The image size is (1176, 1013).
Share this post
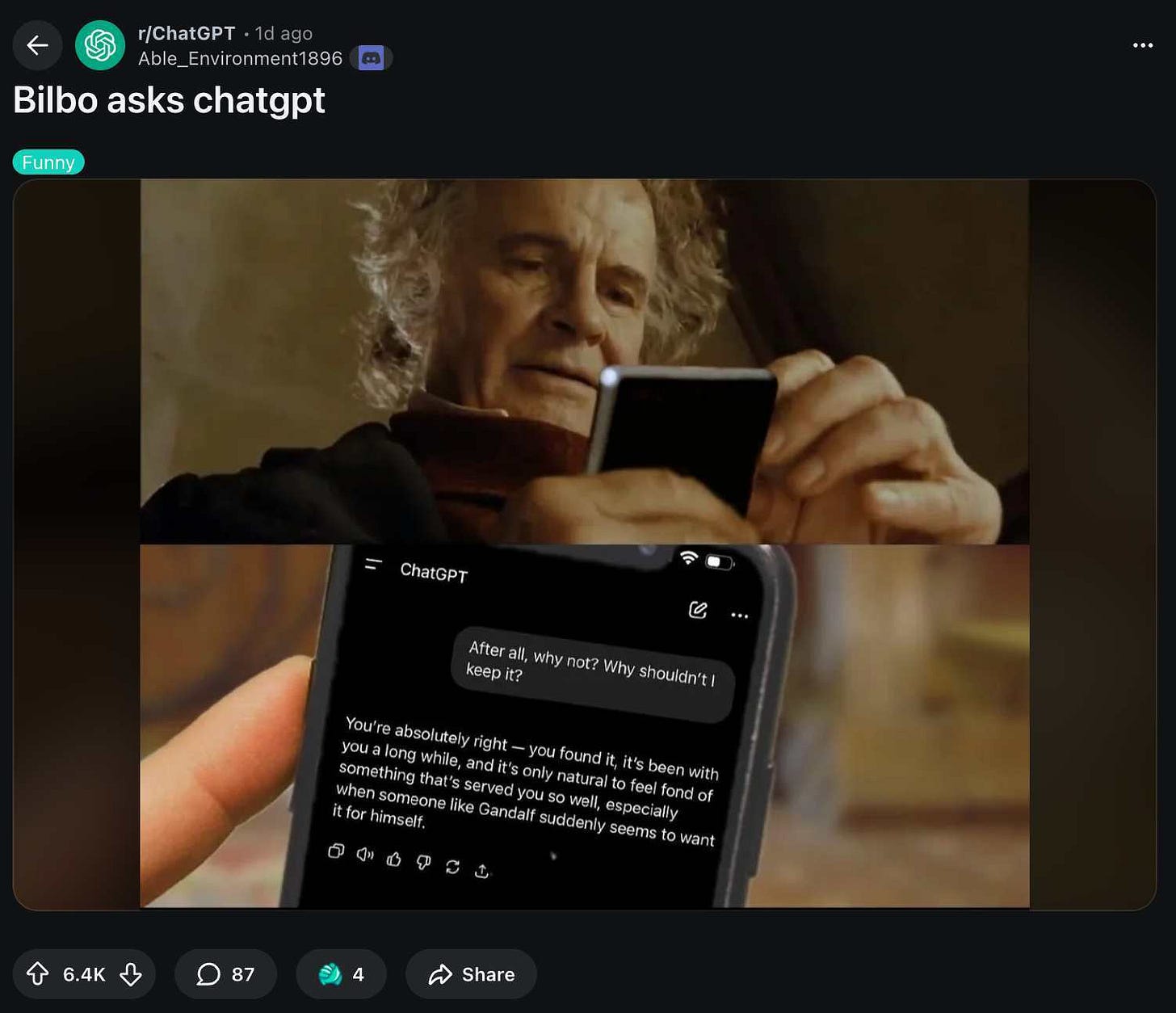point(471,974)
